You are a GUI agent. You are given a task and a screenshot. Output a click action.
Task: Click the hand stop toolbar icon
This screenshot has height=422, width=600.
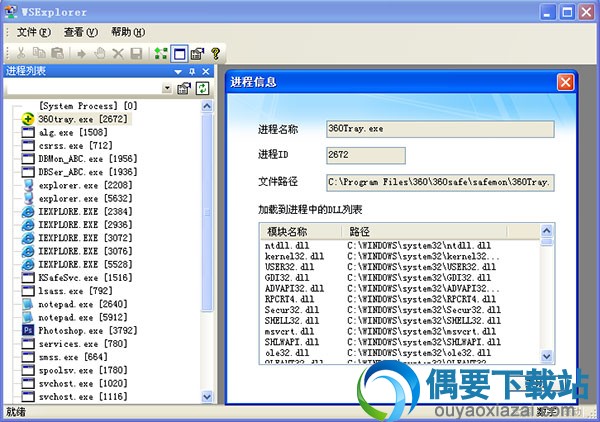[100, 53]
